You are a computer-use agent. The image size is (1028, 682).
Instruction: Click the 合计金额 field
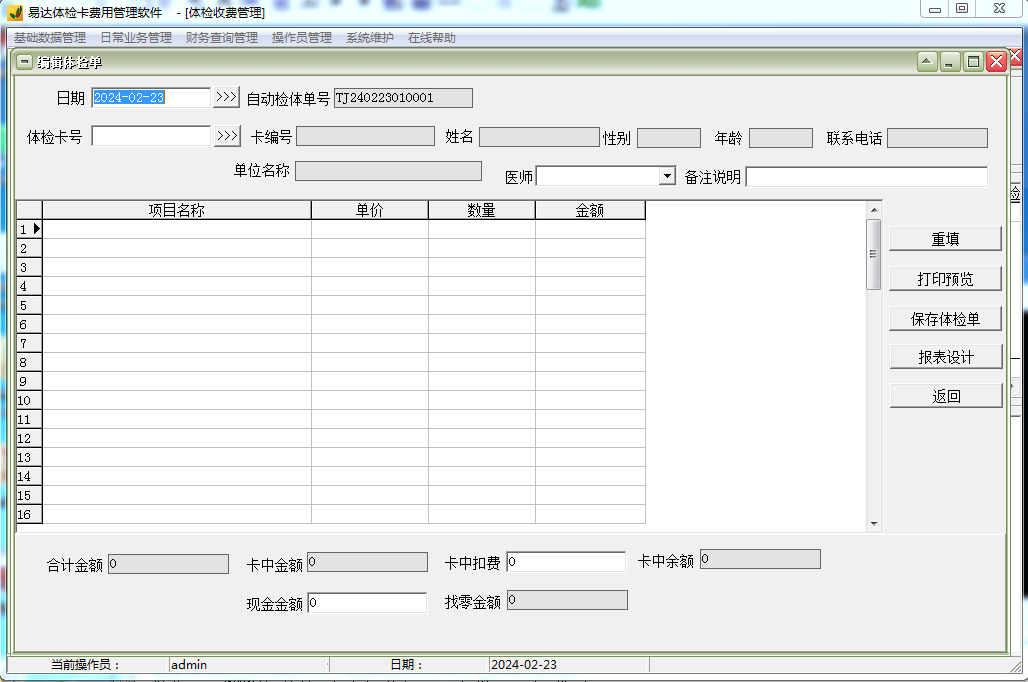168,564
